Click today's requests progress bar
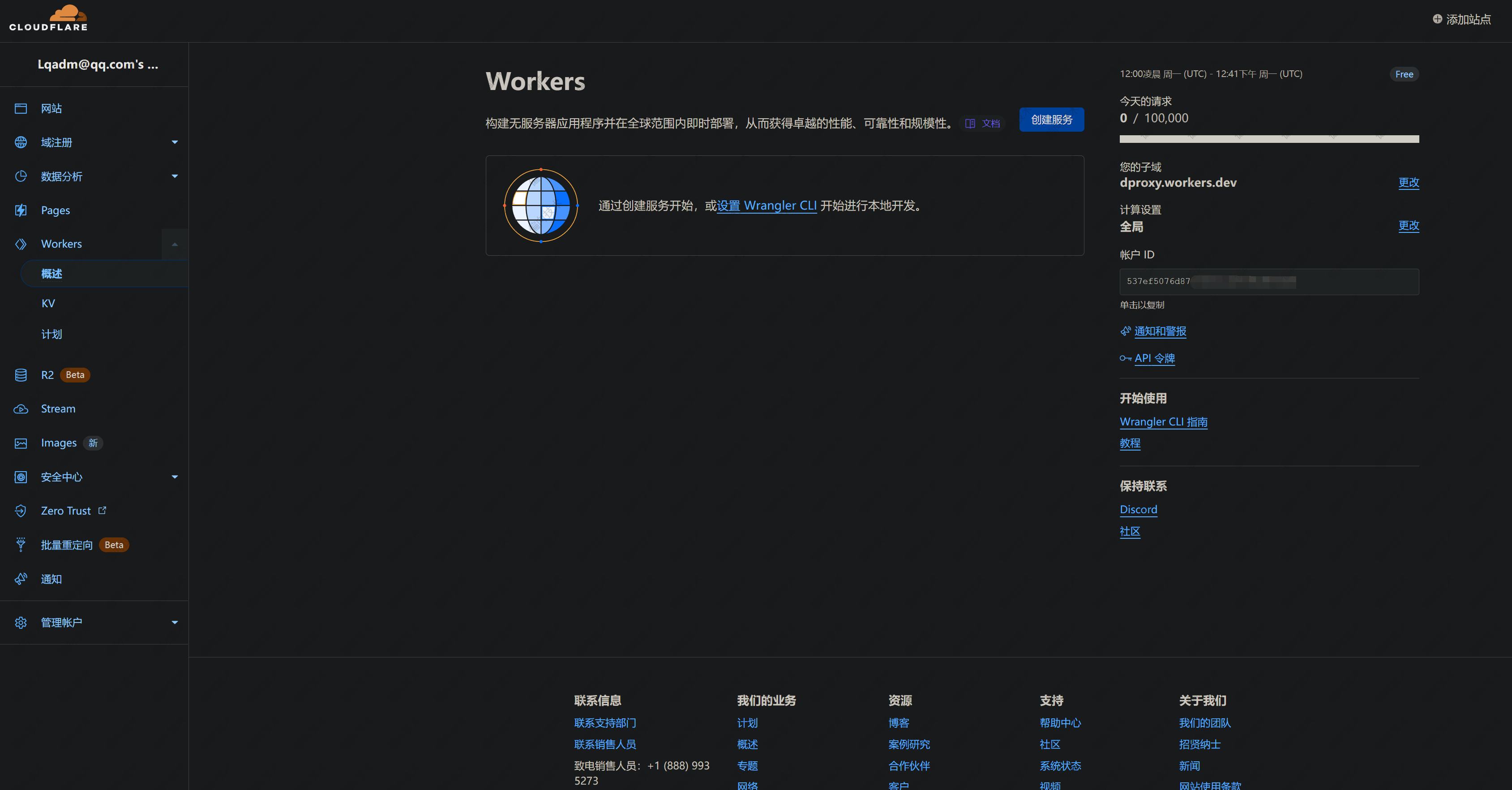The height and width of the screenshot is (790, 1512). click(1269, 139)
